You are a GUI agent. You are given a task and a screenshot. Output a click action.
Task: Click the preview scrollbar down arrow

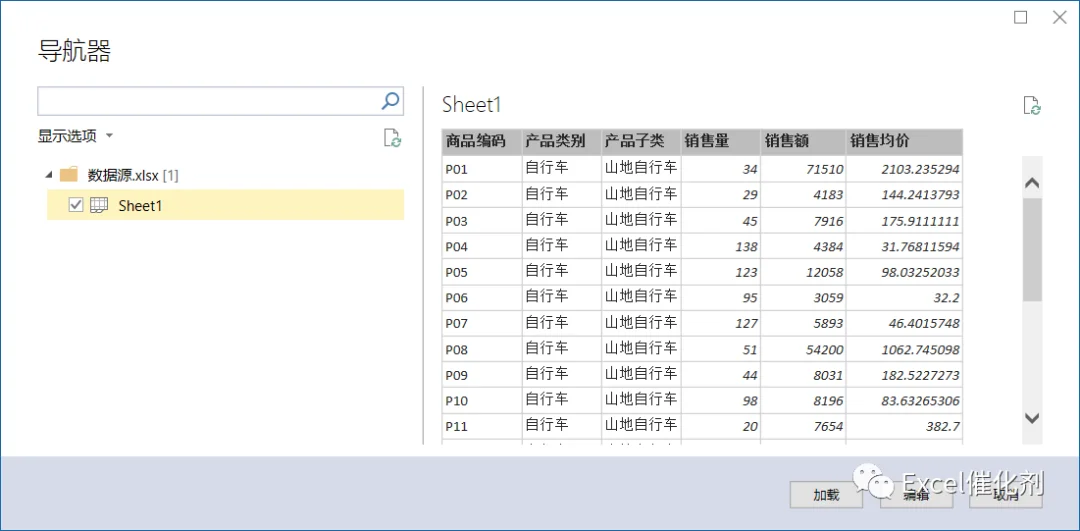point(1032,417)
